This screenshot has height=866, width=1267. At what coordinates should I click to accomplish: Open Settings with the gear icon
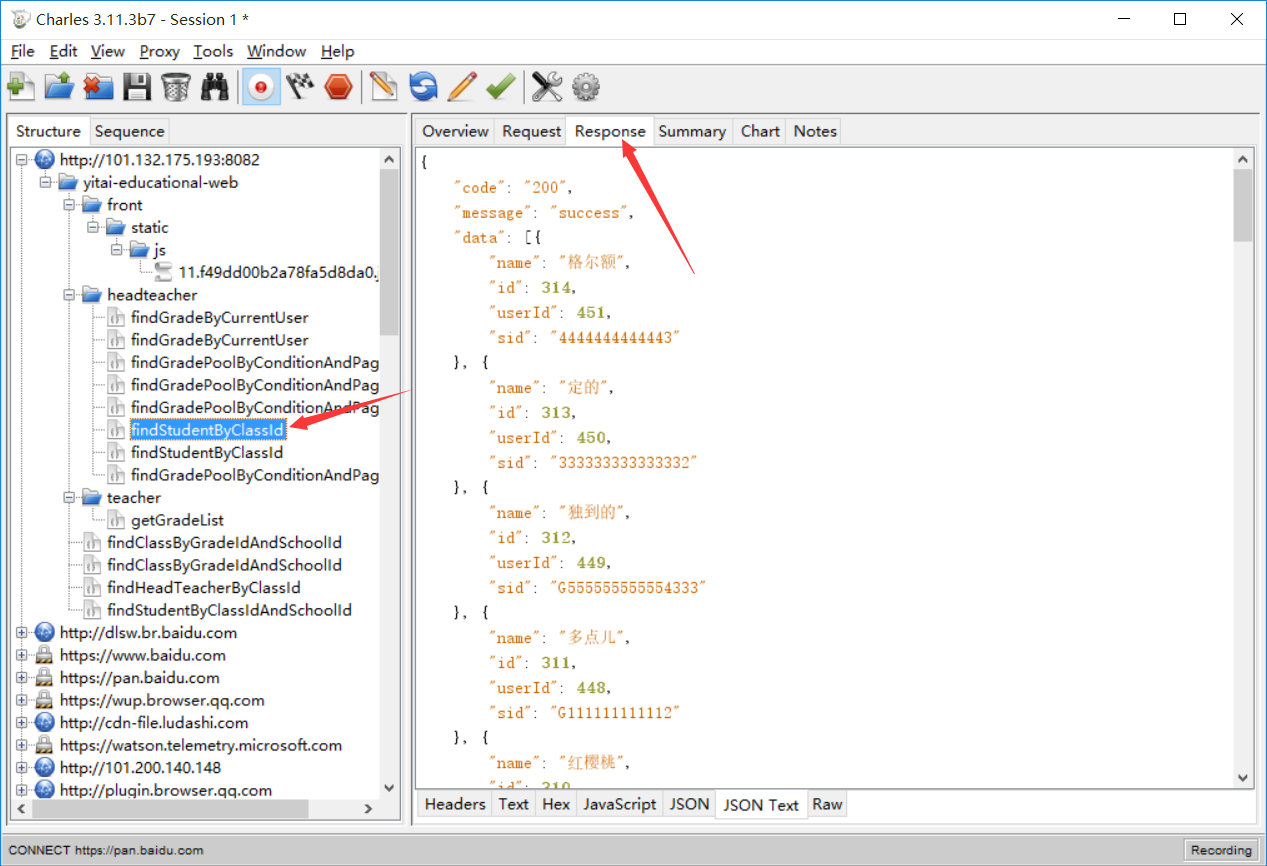click(x=585, y=86)
